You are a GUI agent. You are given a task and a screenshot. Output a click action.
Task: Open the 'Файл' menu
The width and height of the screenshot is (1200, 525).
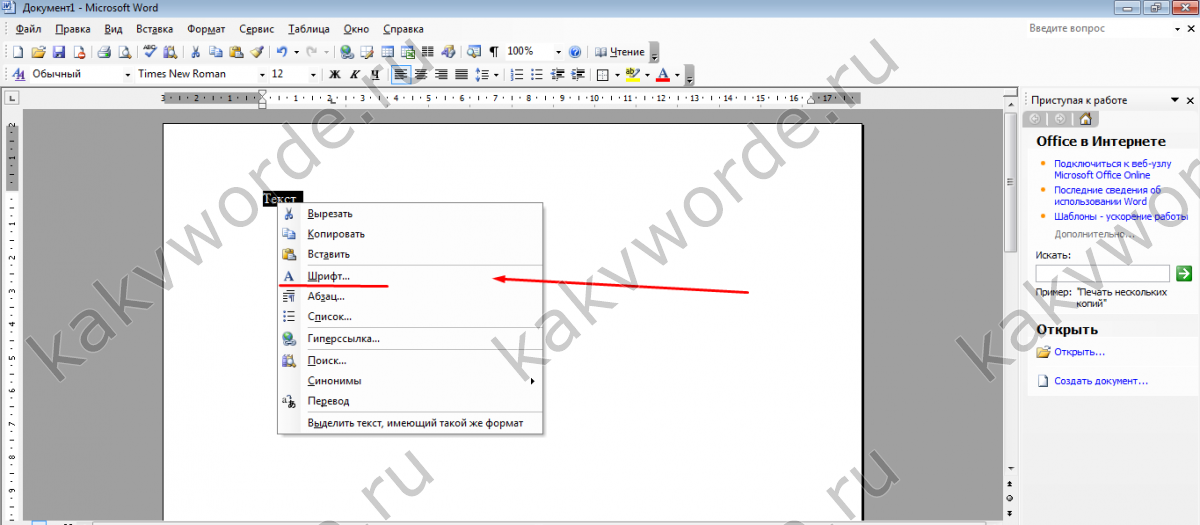tap(28, 29)
